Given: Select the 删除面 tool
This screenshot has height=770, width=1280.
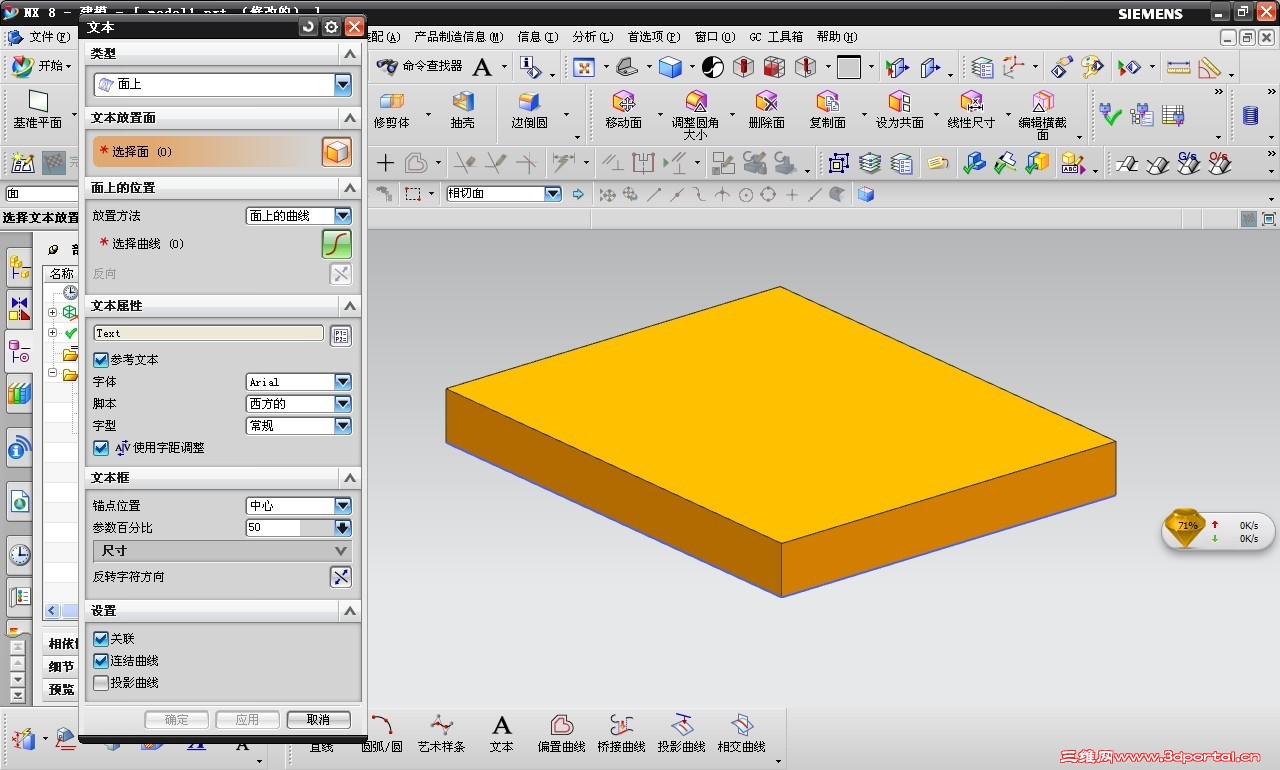Looking at the screenshot, I should point(766,110).
